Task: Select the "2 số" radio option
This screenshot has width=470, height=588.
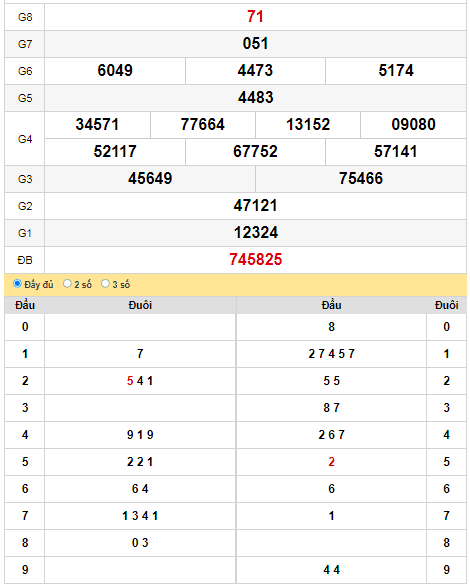Action: (x=67, y=284)
